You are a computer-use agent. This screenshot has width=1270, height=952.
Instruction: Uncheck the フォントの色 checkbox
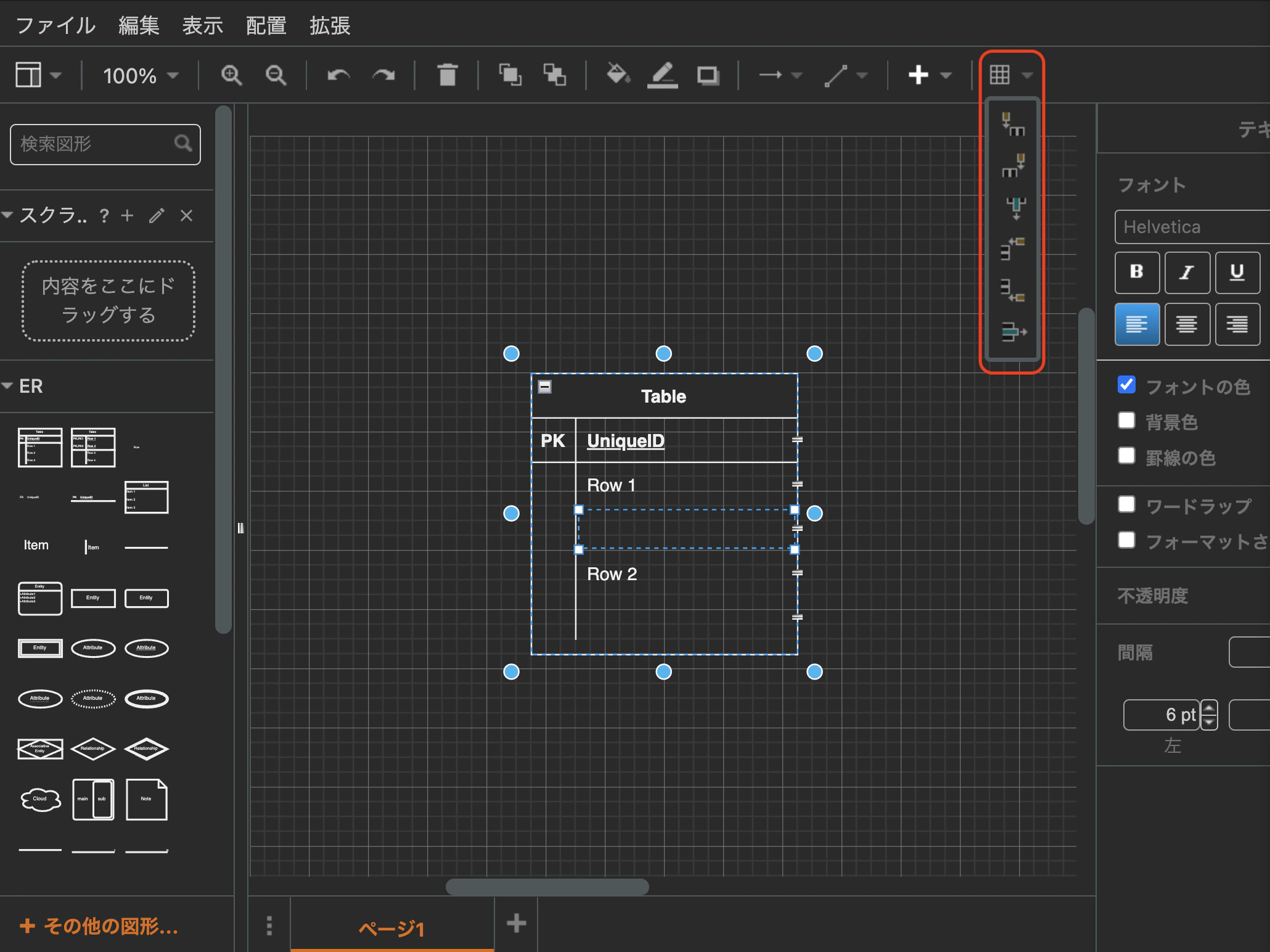point(1126,385)
